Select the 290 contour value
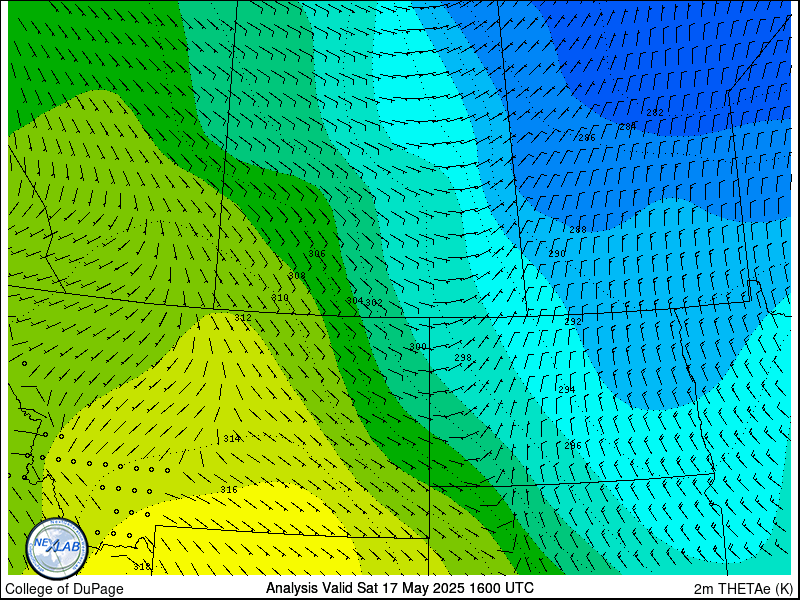Screen dimensions: 800x600 557,254
